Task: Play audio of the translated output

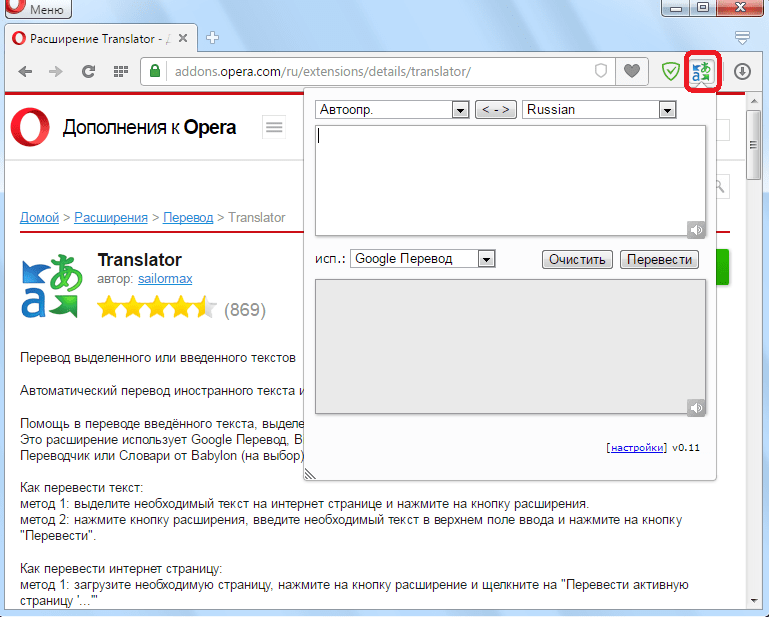Action: pyautogui.click(x=696, y=407)
